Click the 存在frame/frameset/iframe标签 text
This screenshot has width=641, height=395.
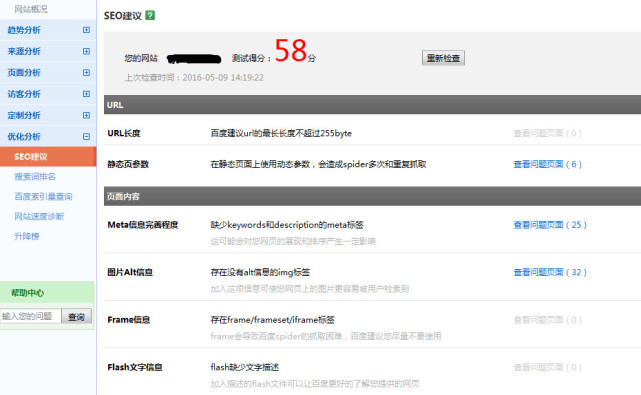(x=273, y=320)
